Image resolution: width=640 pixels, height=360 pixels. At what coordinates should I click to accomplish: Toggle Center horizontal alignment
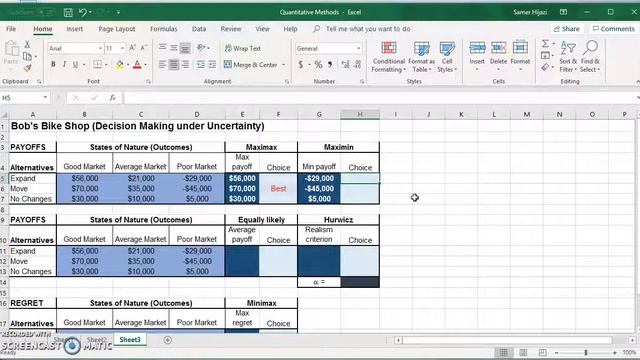coord(173,64)
